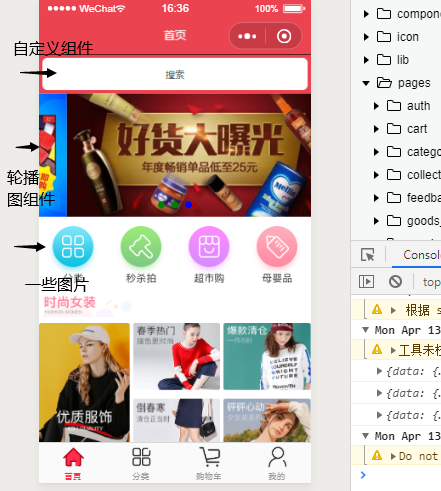Select the 首页 home tab bar icon

[x=73, y=457]
